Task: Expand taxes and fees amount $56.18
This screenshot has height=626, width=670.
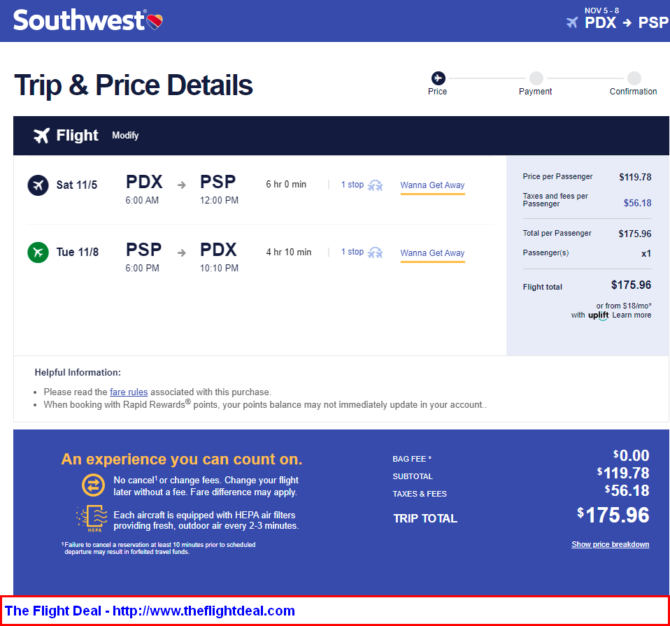Action: pos(637,203)
